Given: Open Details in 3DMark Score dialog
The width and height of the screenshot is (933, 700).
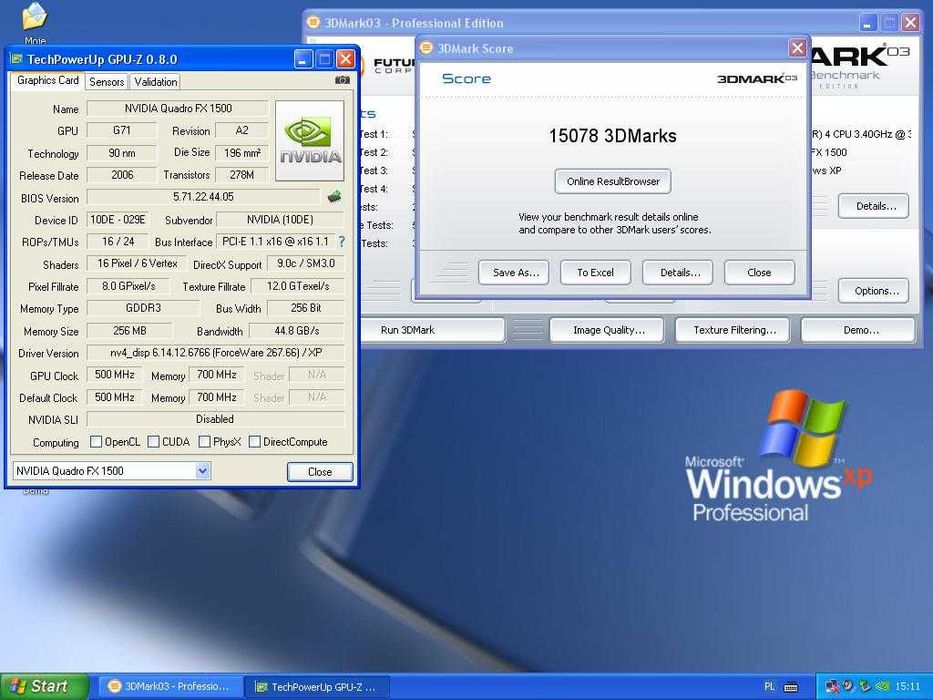Looking at the screenshot, I should pos(680,273).
